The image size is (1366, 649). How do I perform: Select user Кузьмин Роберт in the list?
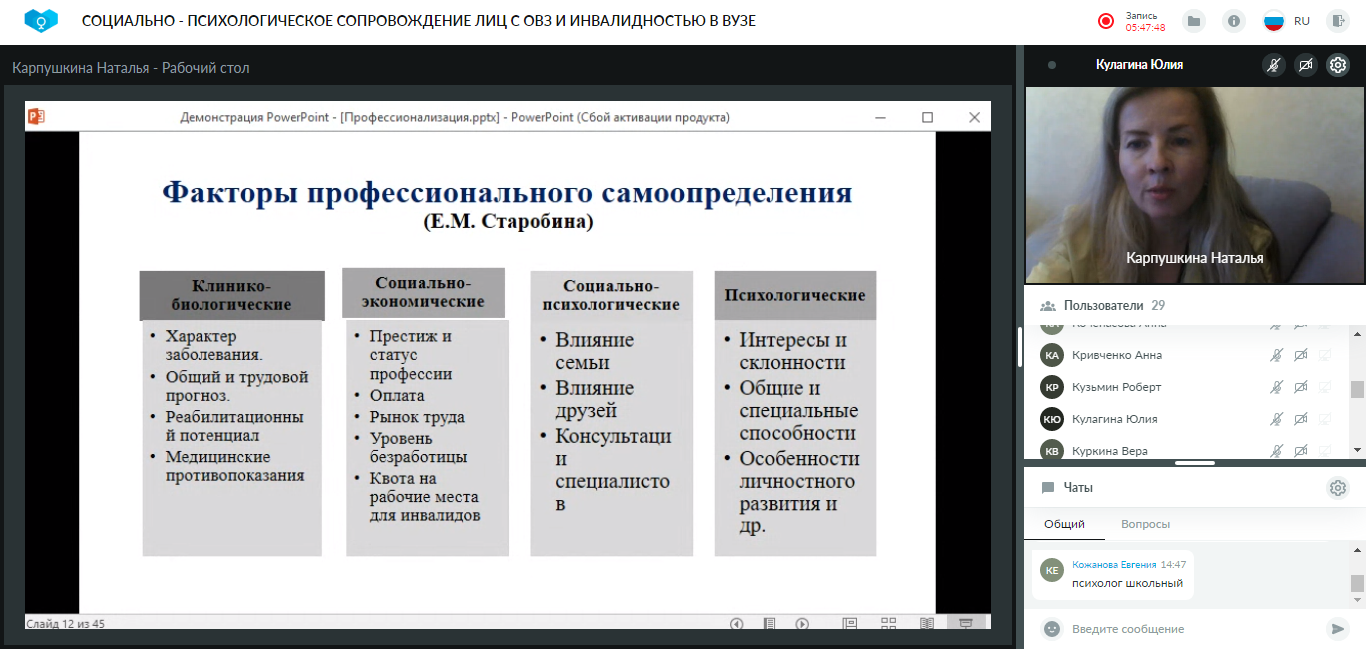point(1117,387)
